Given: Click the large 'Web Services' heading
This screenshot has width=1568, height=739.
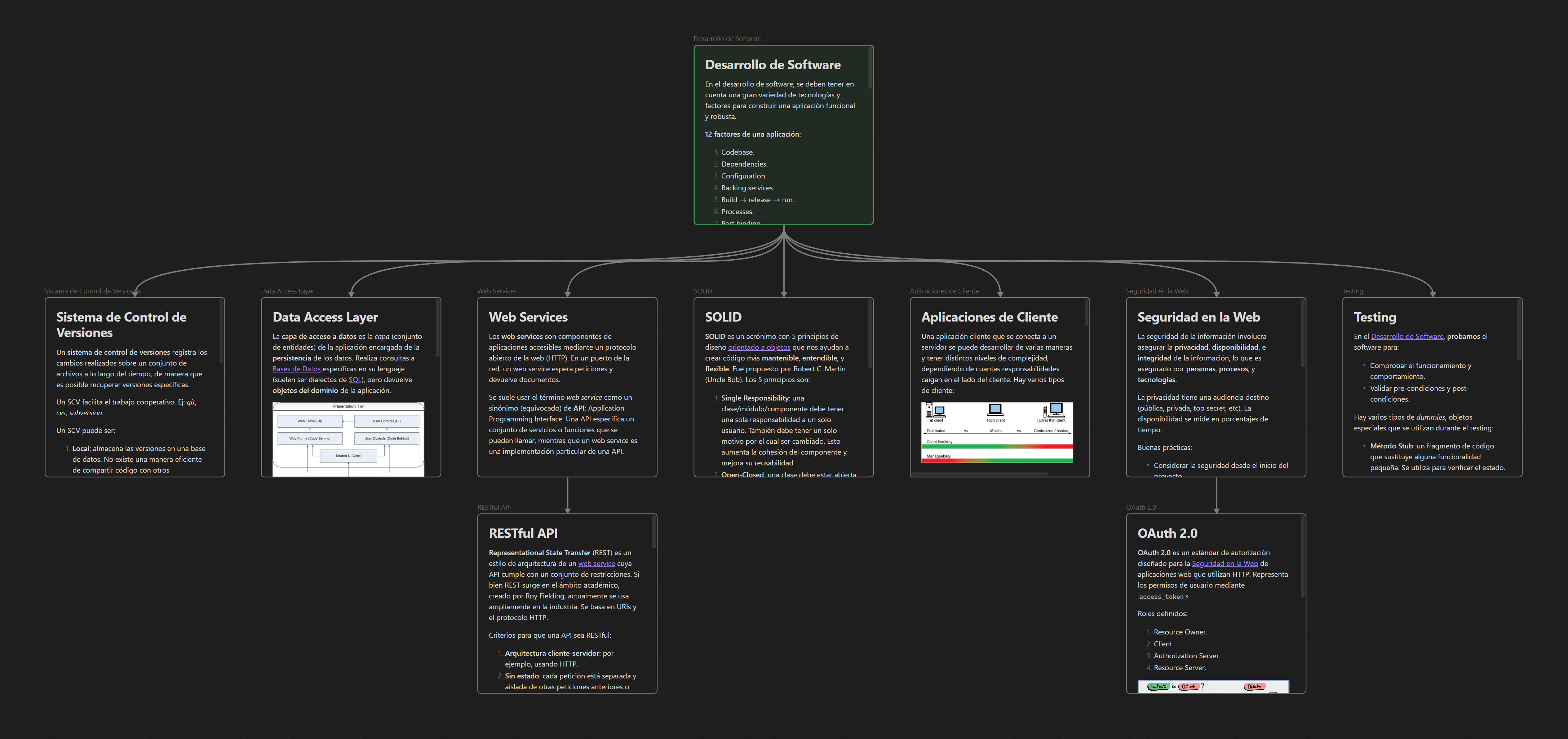Looking at the screenshot, I should [x=528, y=317].
